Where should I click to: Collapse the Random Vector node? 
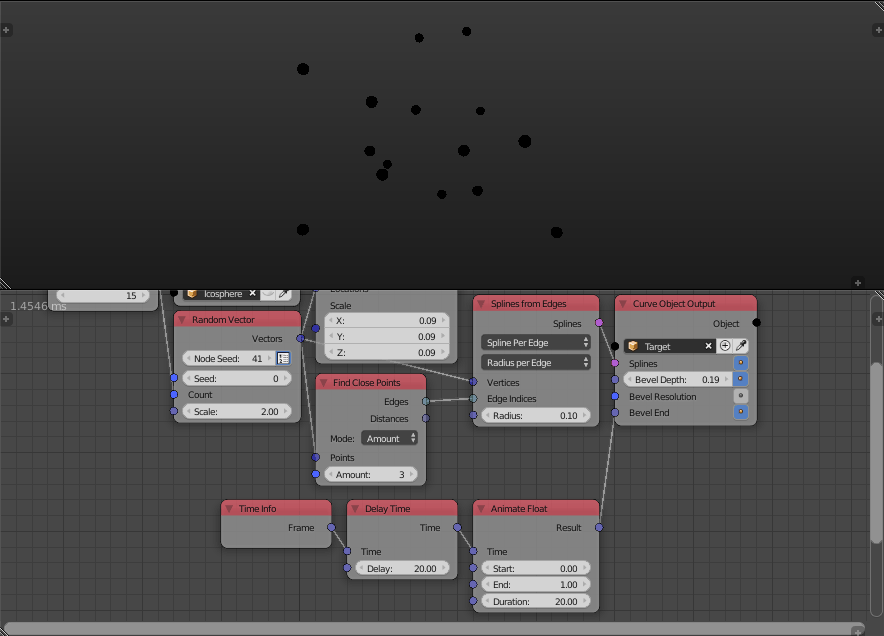coord(182,320)
